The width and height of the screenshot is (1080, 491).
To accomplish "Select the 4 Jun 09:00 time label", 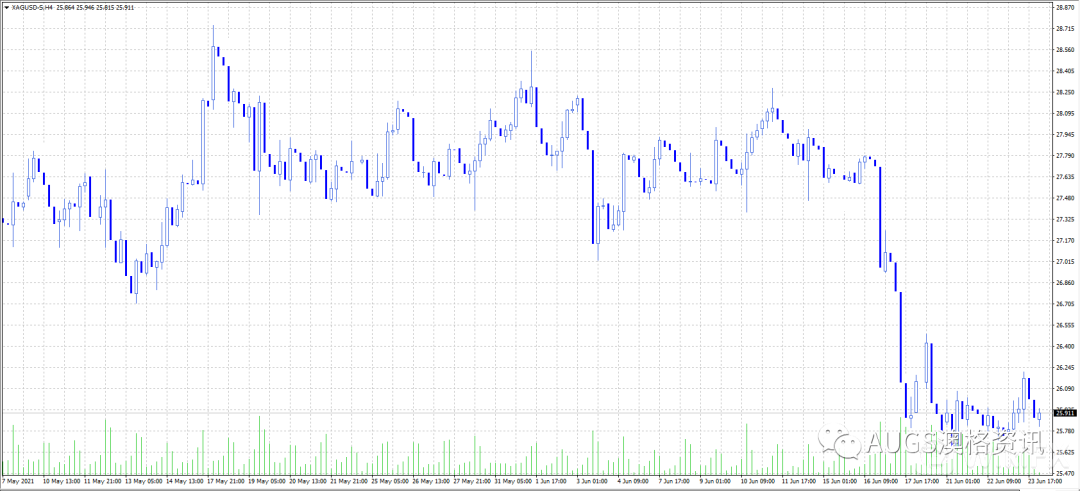I will 634,480.
